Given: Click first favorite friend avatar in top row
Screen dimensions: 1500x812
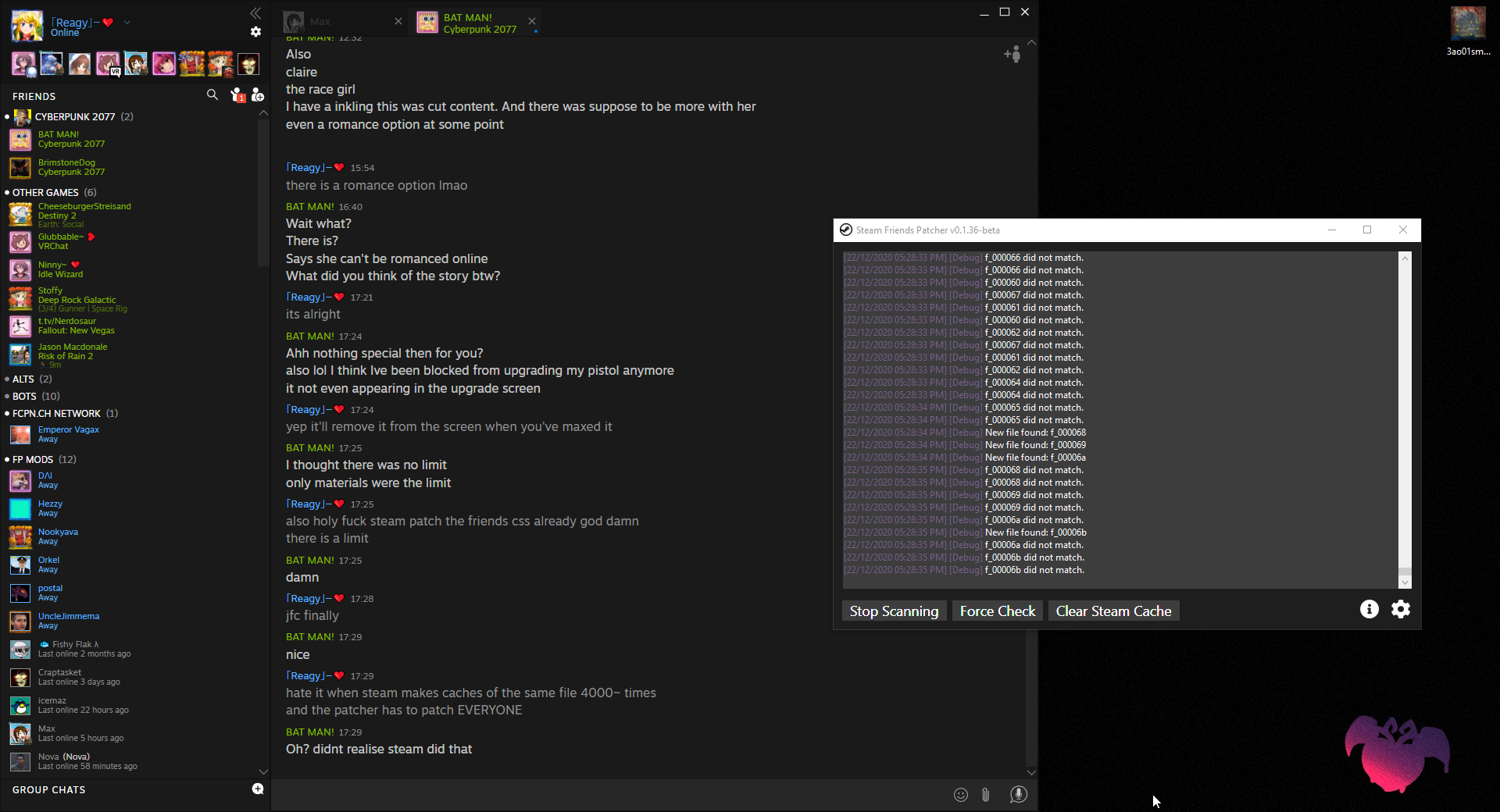Looking at the screenshot, I should coord(23,63).
